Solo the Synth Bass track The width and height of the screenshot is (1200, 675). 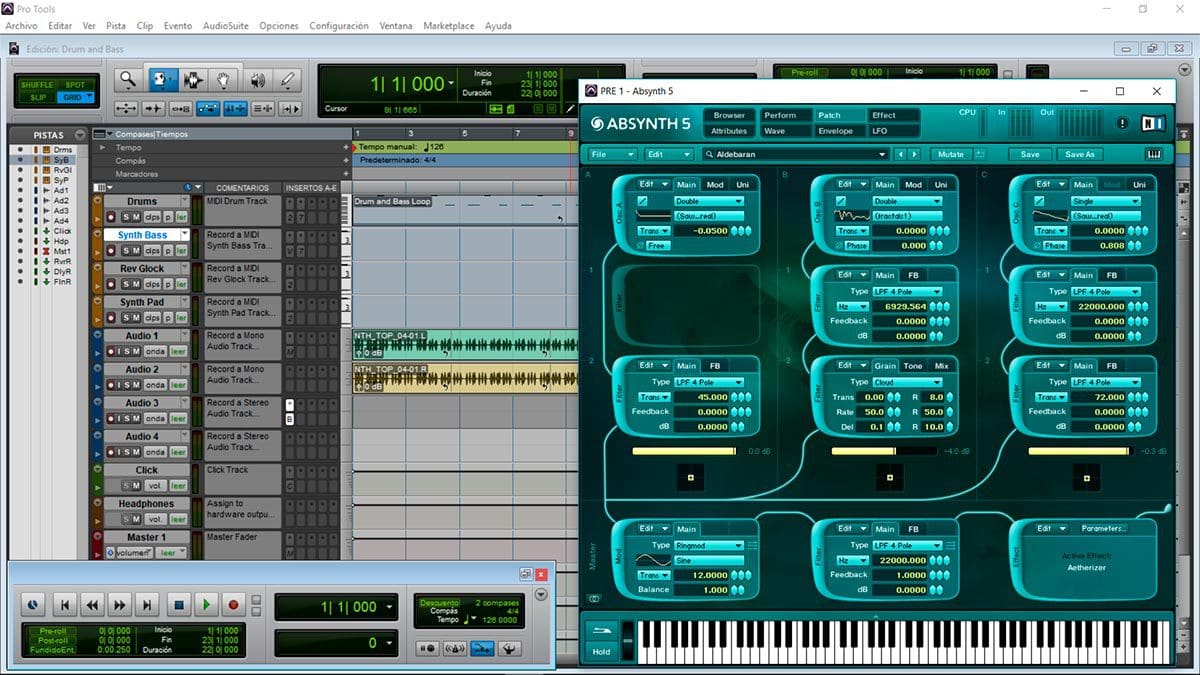pyautogui.click(x=126, y=250)
